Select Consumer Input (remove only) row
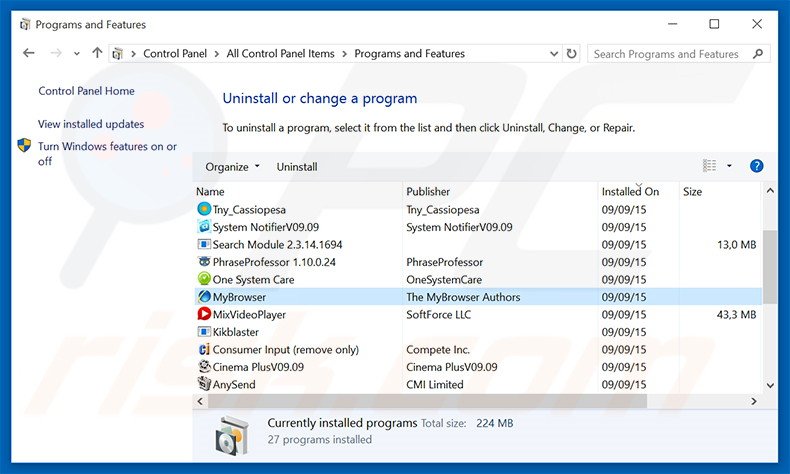This screenshot has width=790, height=474. (478, 349)
